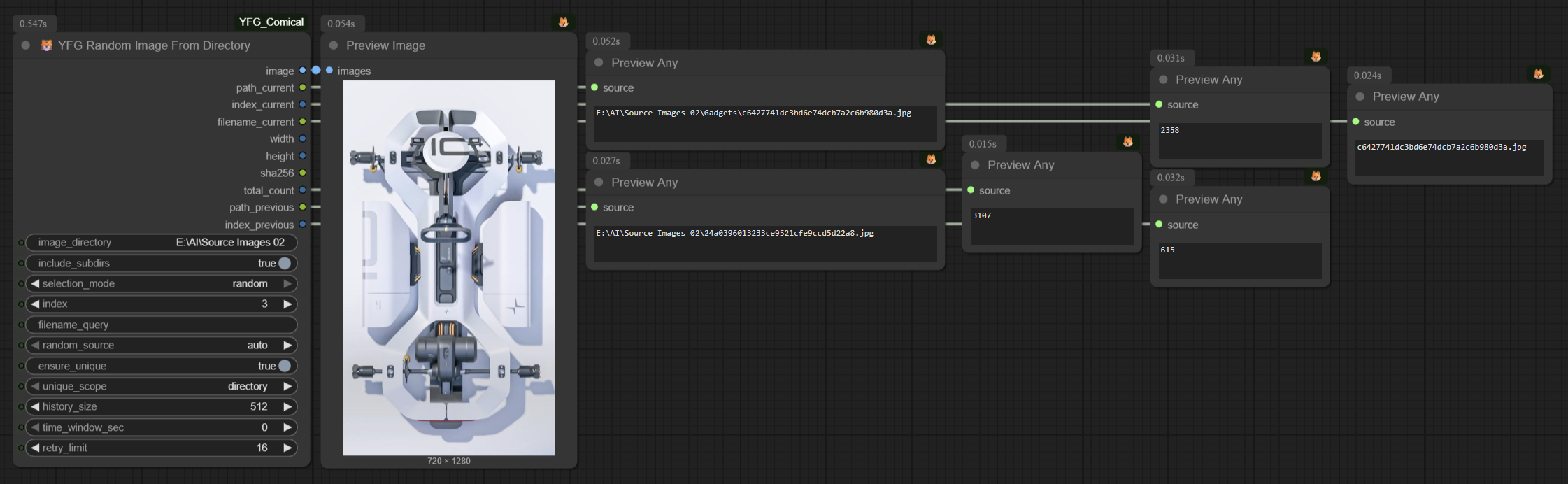The height and width of the screenshot is (484, 1568).
Task: Click the fox icon in the YFG Random Image node title
Action: [47, 45]
